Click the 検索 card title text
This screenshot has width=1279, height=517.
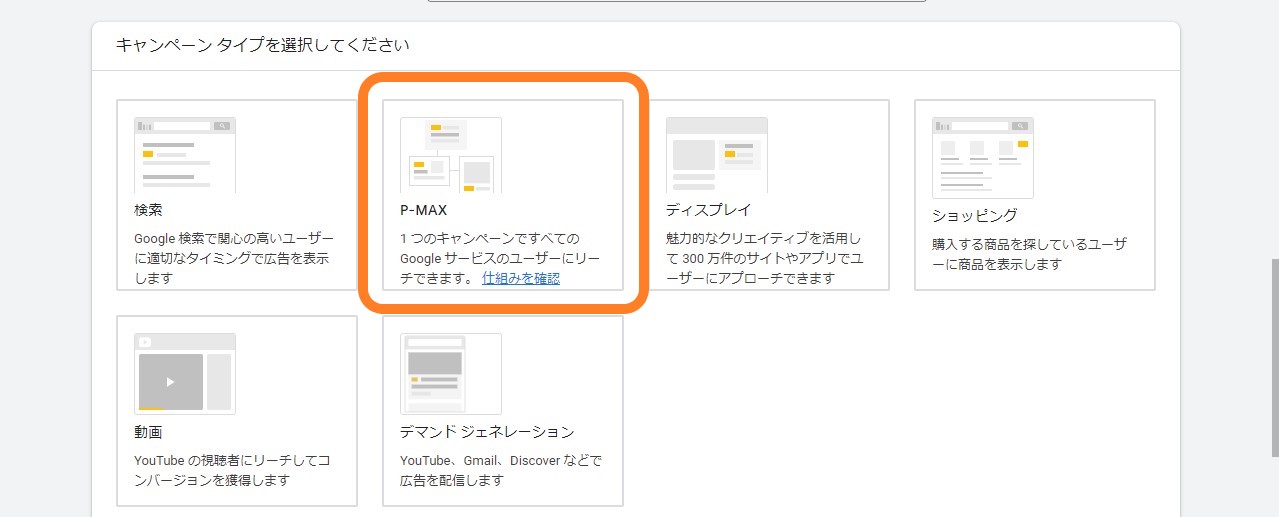pyautogui.click(x=148, y=210)
